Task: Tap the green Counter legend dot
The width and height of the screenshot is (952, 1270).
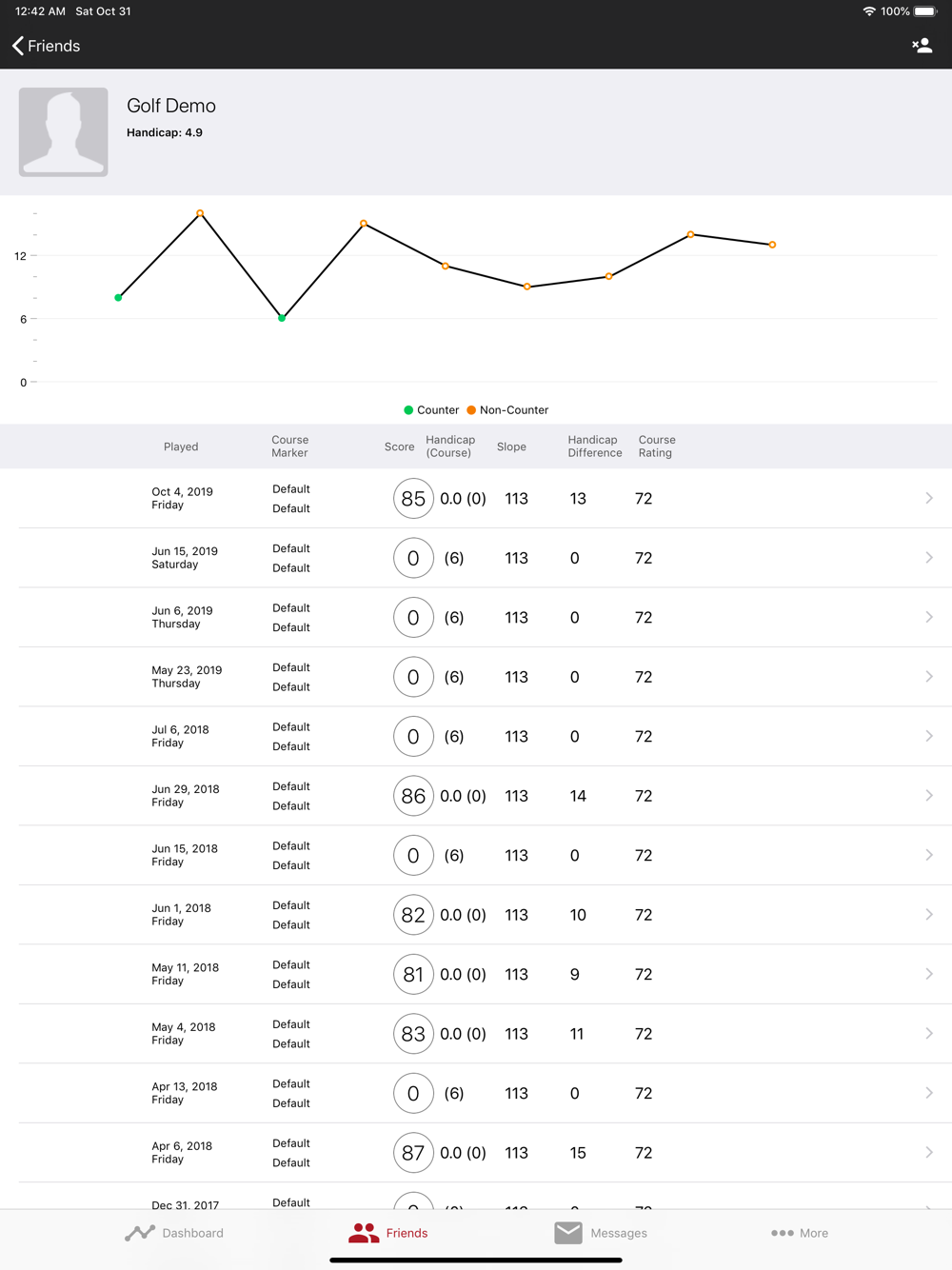Action: point(408,410)
